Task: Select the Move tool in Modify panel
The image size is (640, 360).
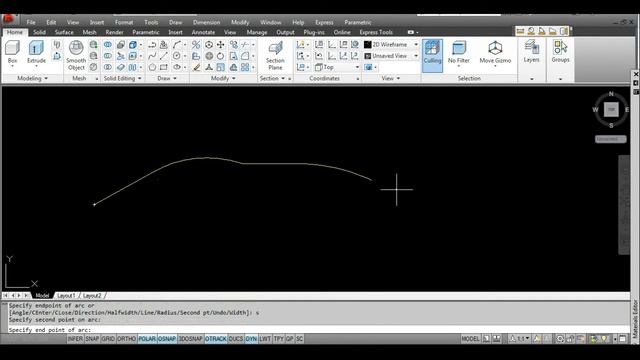Action: click(x=221, y=44)
